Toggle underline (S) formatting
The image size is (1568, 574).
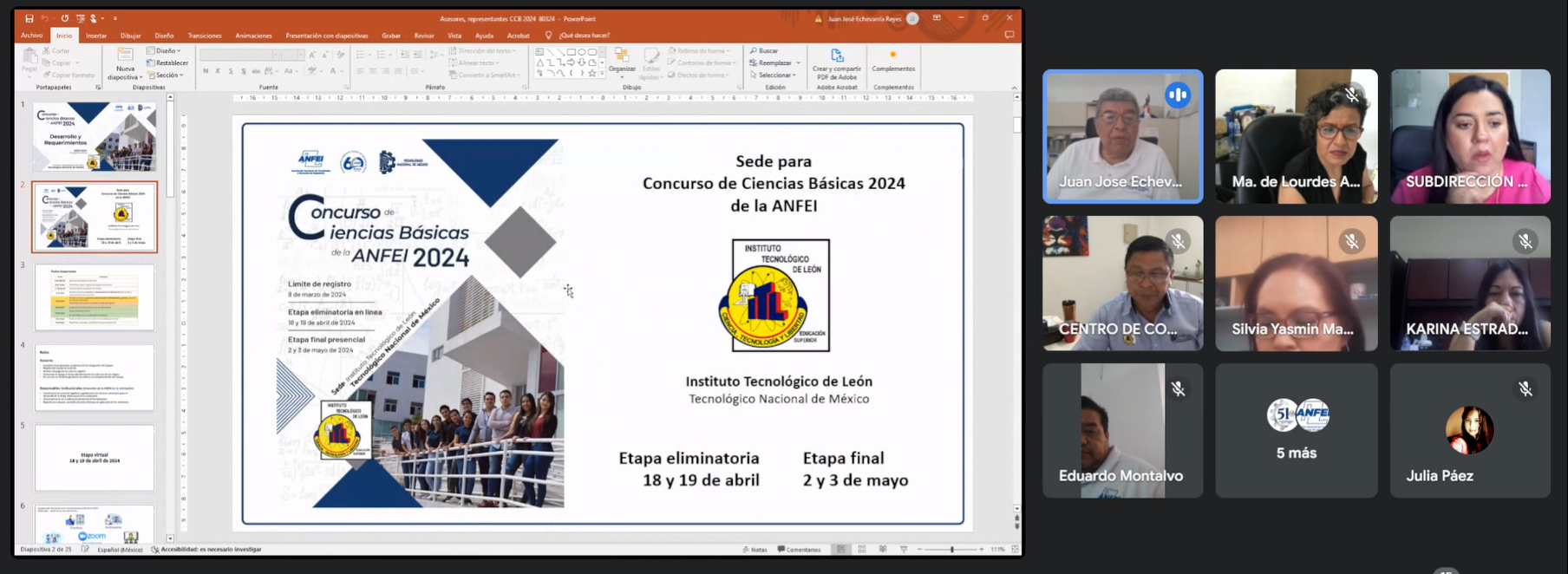tap(231, 71)
